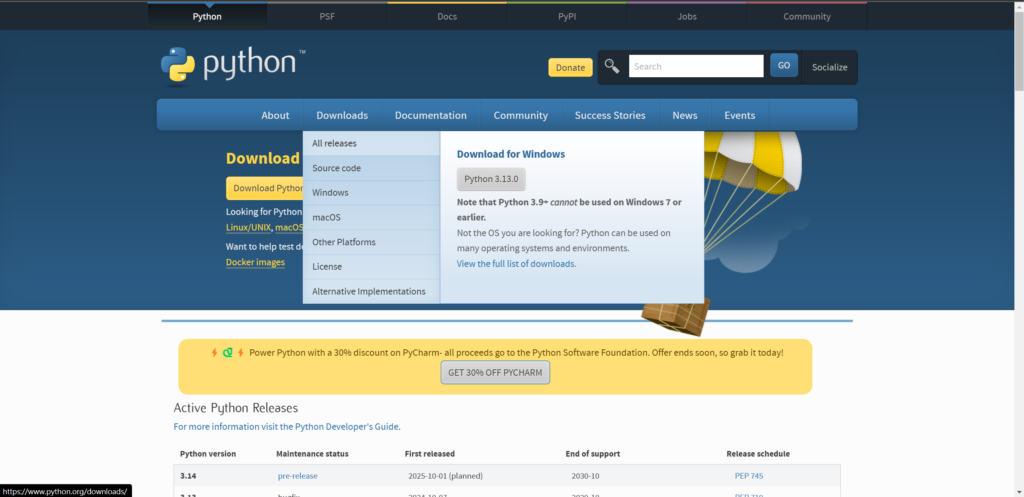Open the Linux/UNIX link
This screenshot has height=497, width=1024.
point(248,228)
